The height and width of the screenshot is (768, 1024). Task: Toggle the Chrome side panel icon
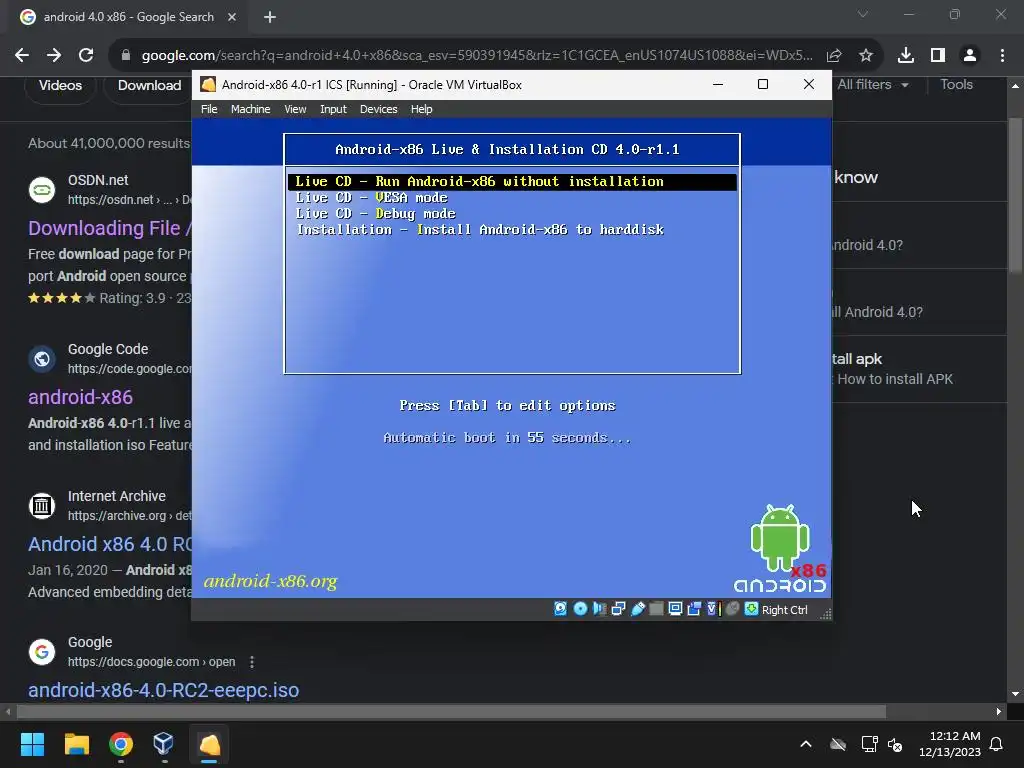point(938,56)
